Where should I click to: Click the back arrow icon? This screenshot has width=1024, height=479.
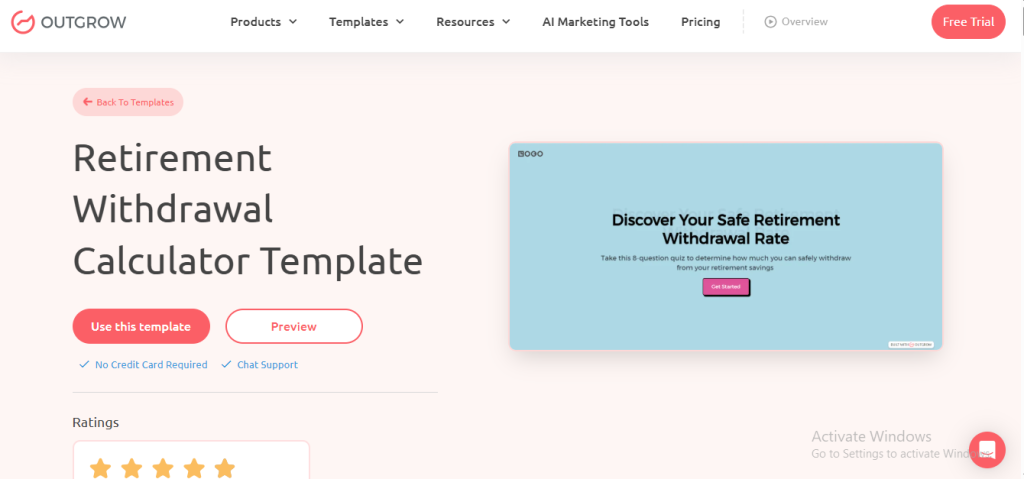point(88,102)
